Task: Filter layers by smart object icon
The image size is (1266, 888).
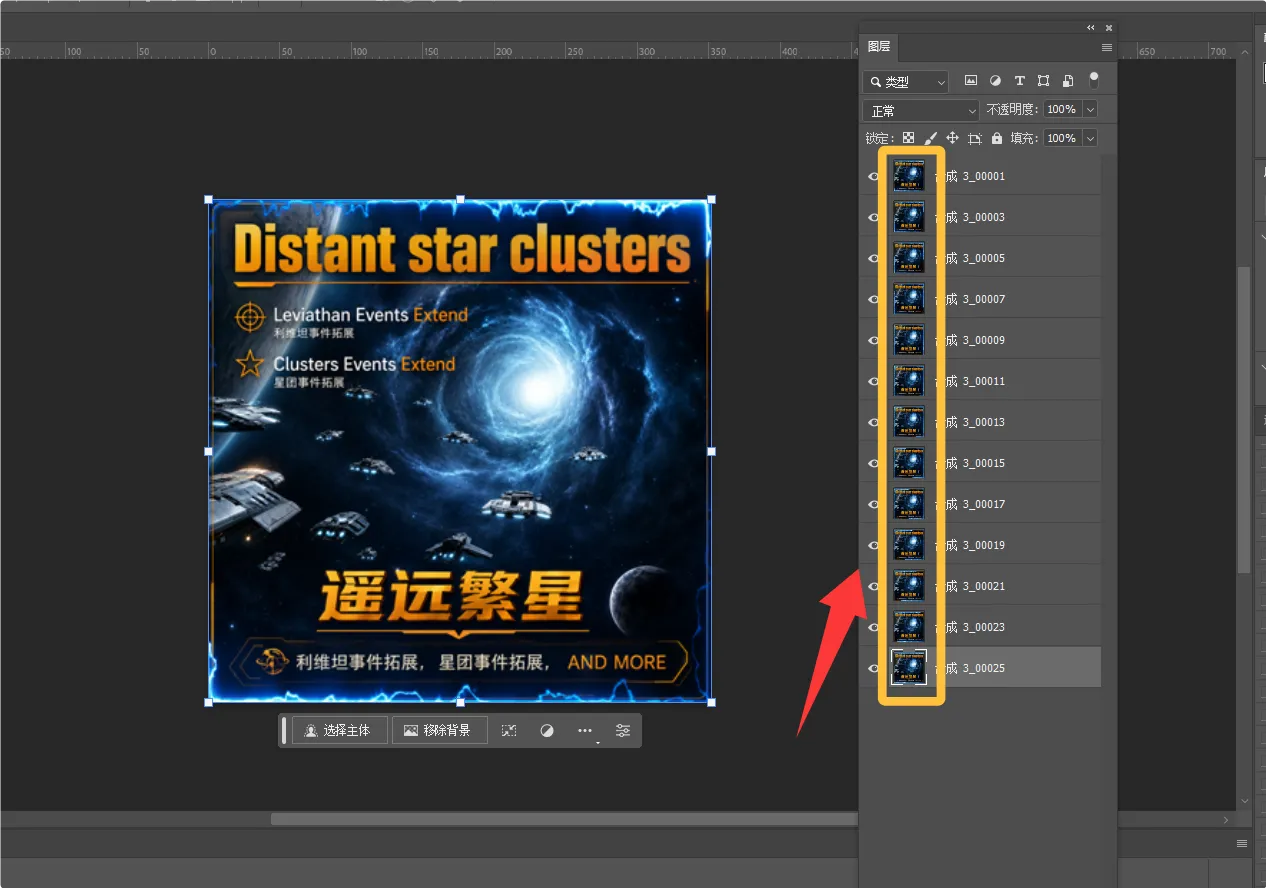Action: [1068, 81]
